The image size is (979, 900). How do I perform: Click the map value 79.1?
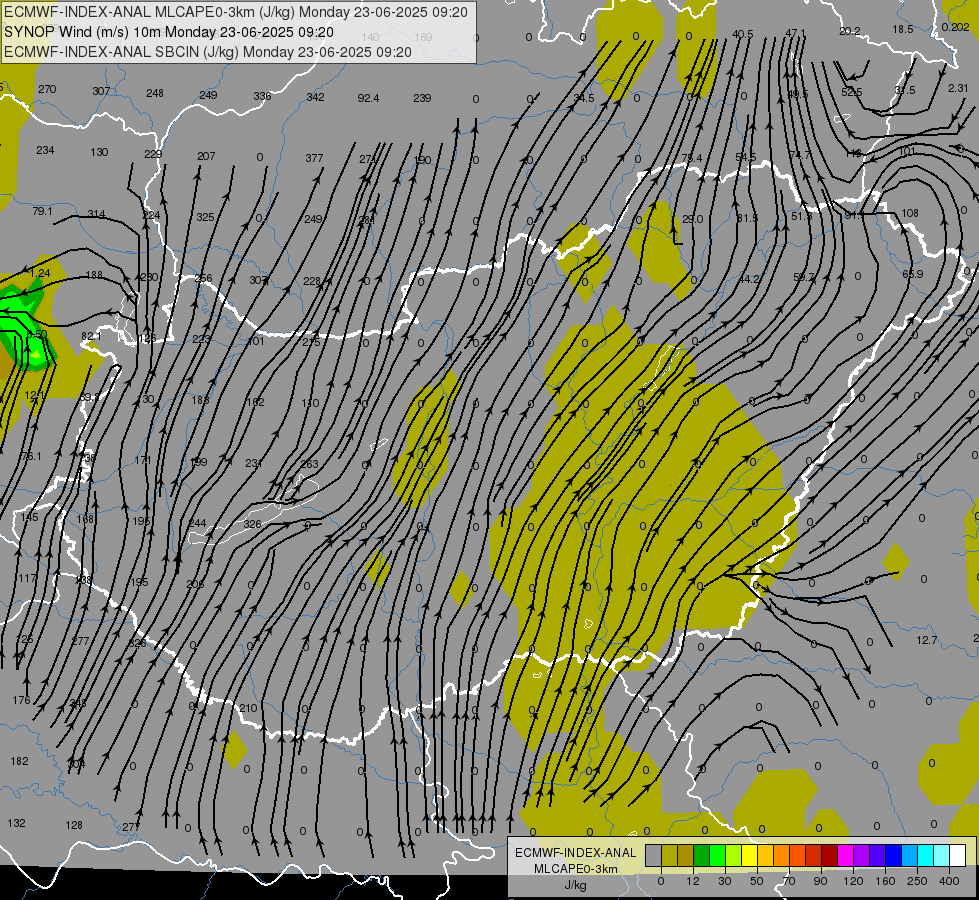(x=42, y=212)
